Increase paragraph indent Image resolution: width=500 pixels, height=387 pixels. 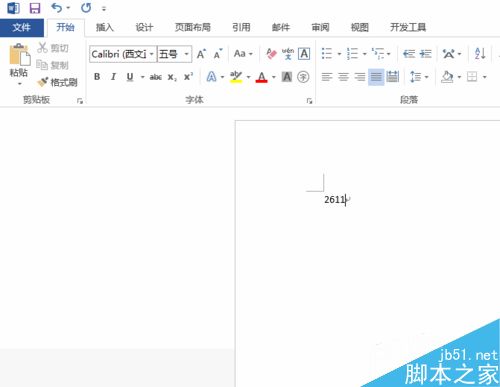pyautogui.click(x=426, y=54)
